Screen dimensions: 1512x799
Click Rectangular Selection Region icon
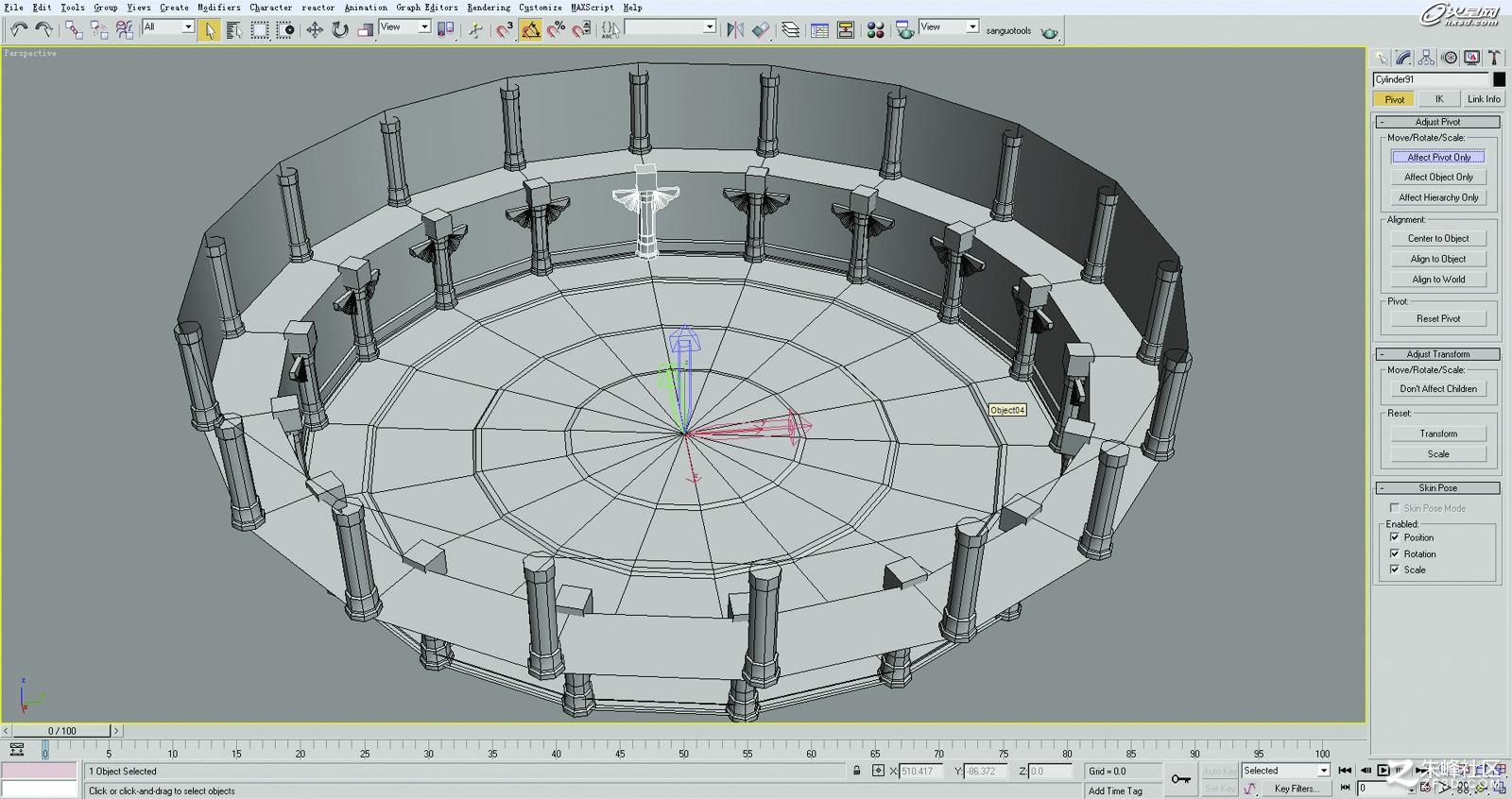pyautogui.click(x=260, y=30)
